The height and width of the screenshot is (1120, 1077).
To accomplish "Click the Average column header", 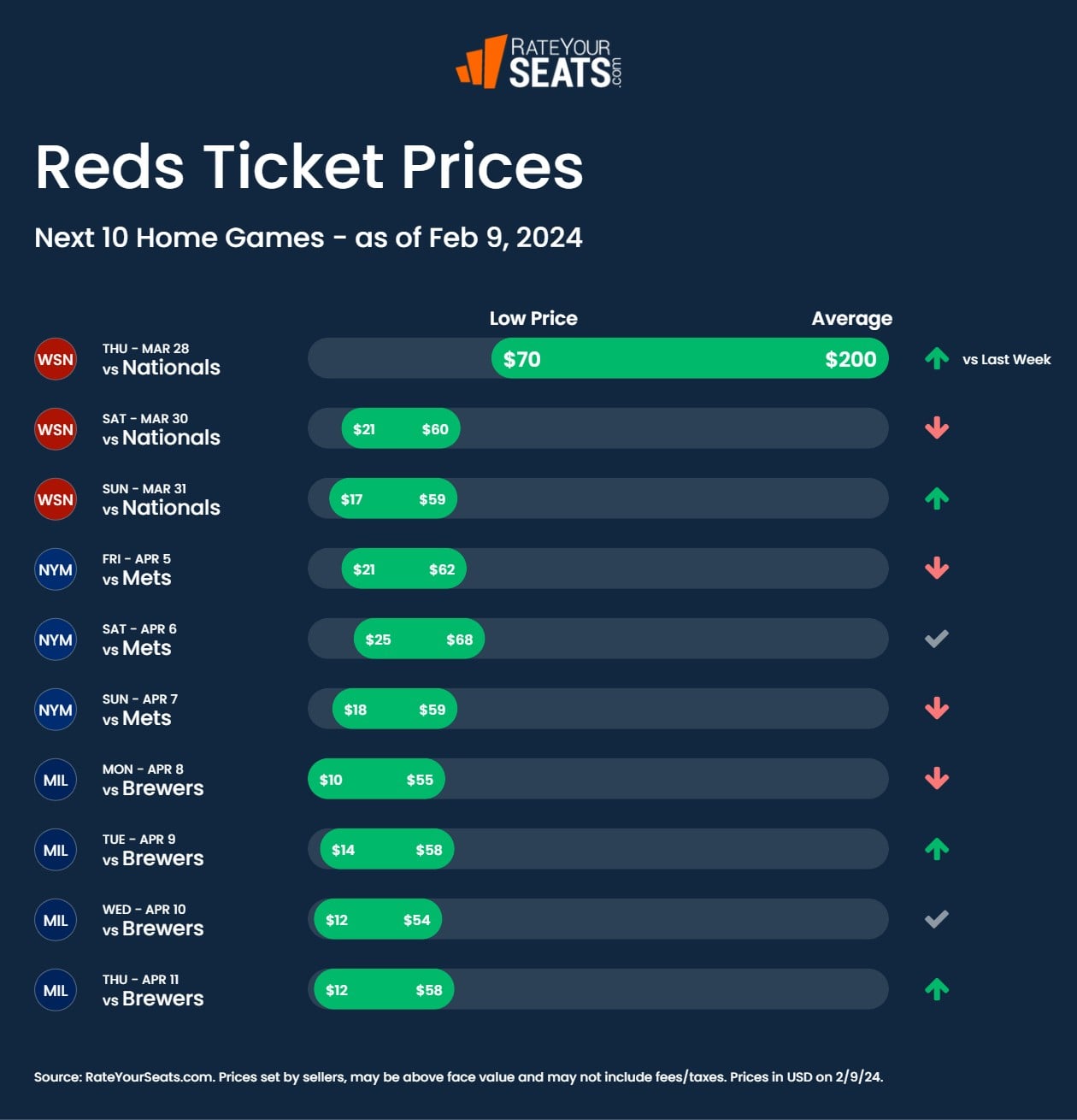I will coord(851,319).
